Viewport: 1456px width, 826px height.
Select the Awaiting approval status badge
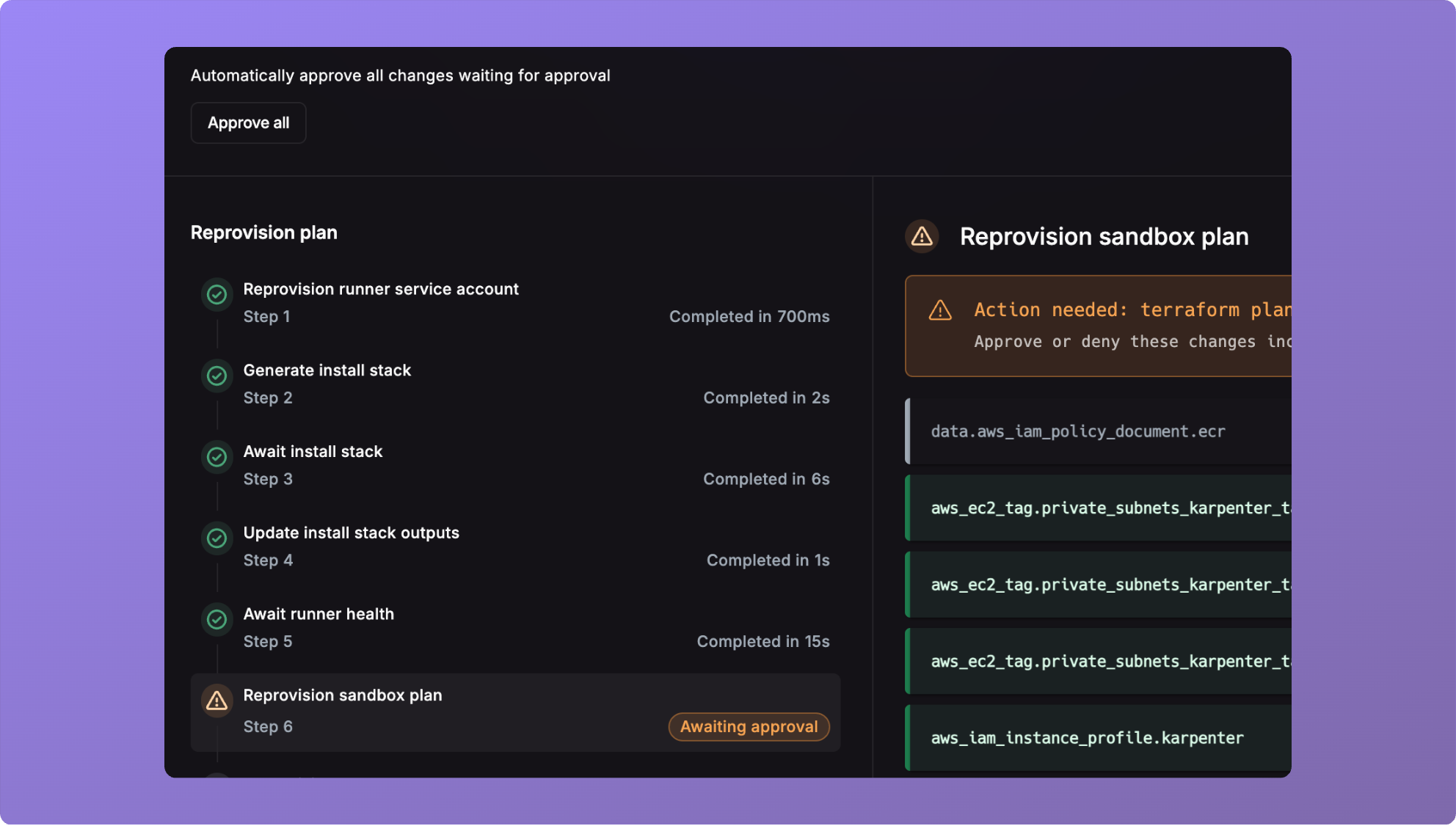[x=749, y=727]
